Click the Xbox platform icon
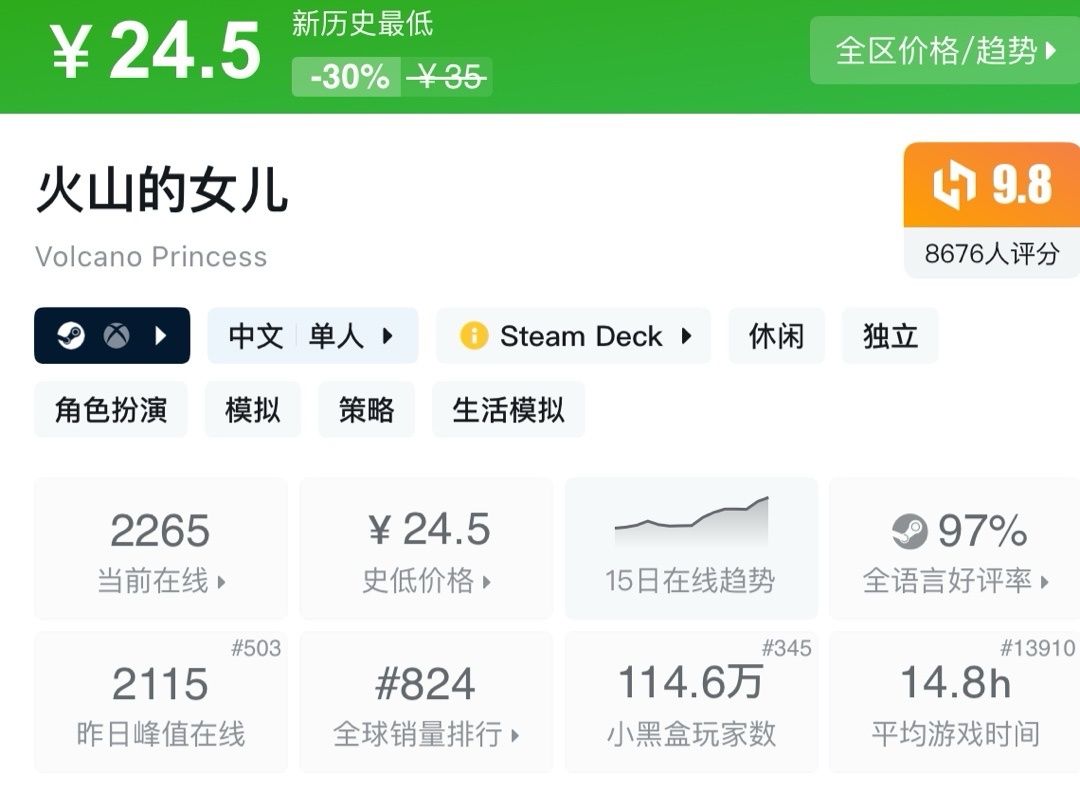 117,336
